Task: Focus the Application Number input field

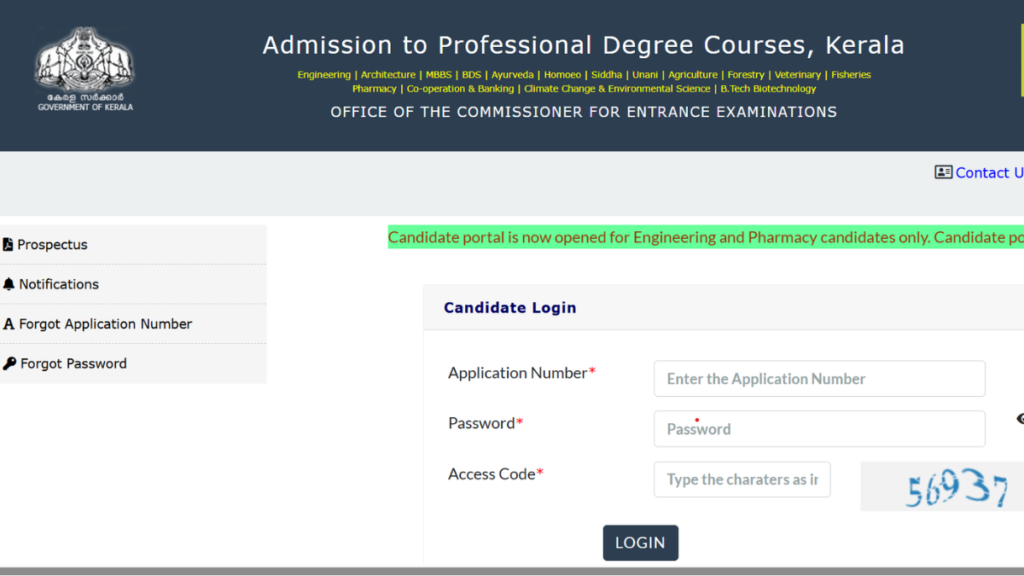Action: pyautogui.click(x=819, y=379)
